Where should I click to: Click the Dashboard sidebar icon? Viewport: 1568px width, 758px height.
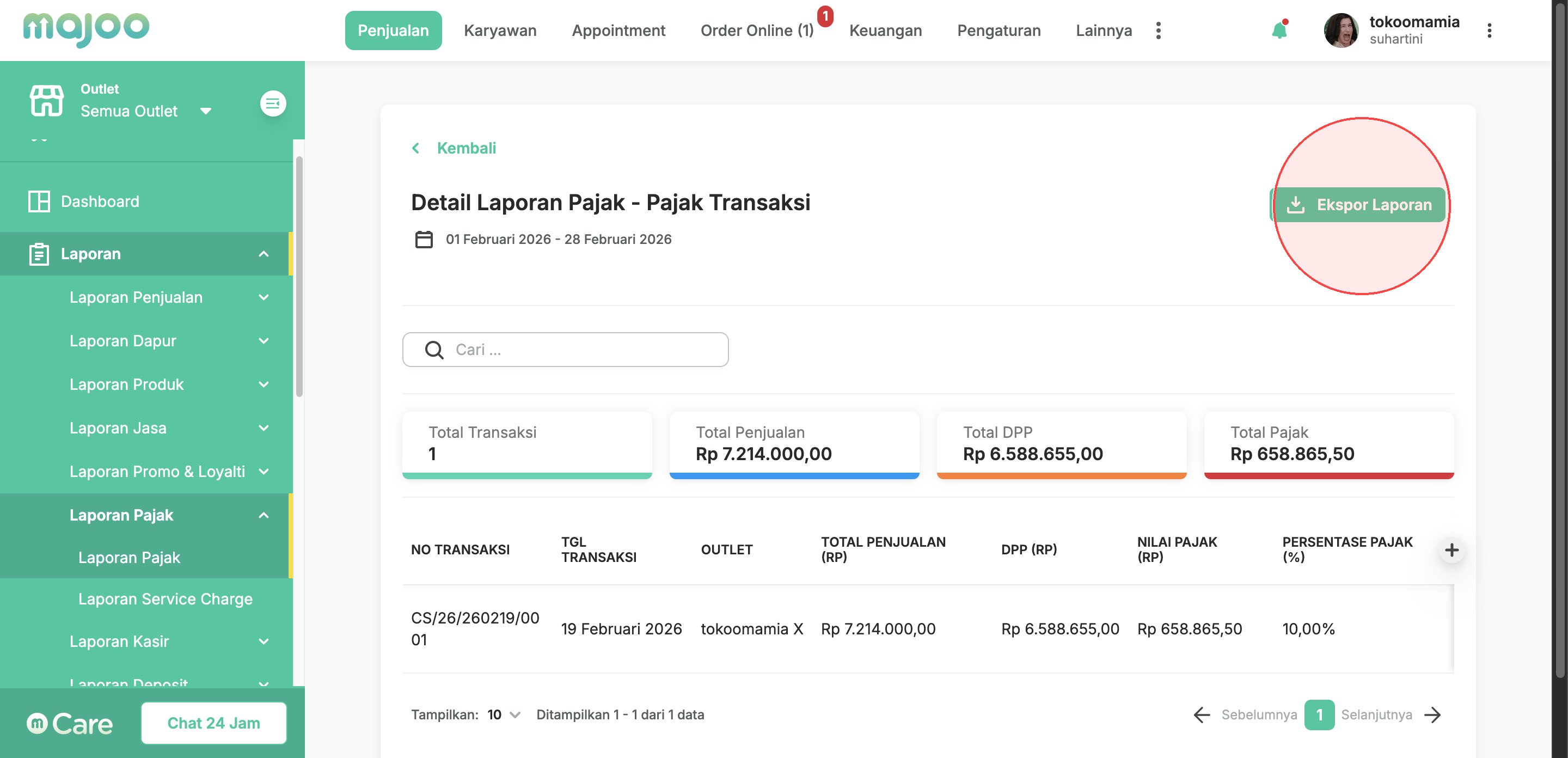click(x=39, y=201)
